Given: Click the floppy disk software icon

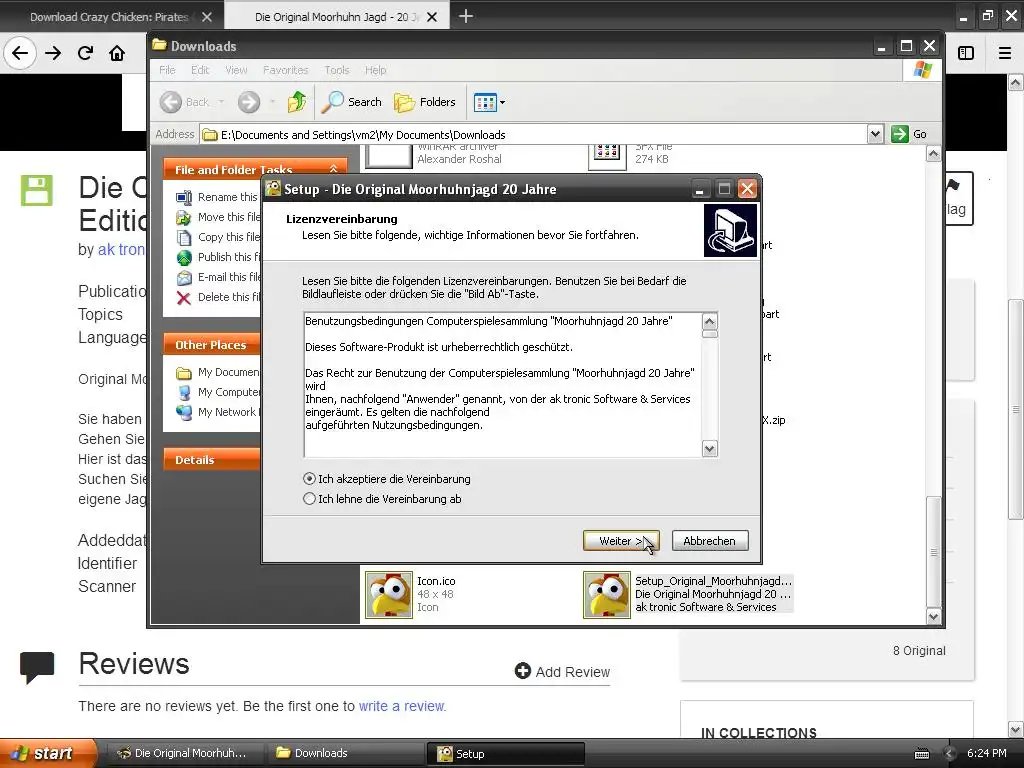Looking at the screenshot, I should coord(37,191).
